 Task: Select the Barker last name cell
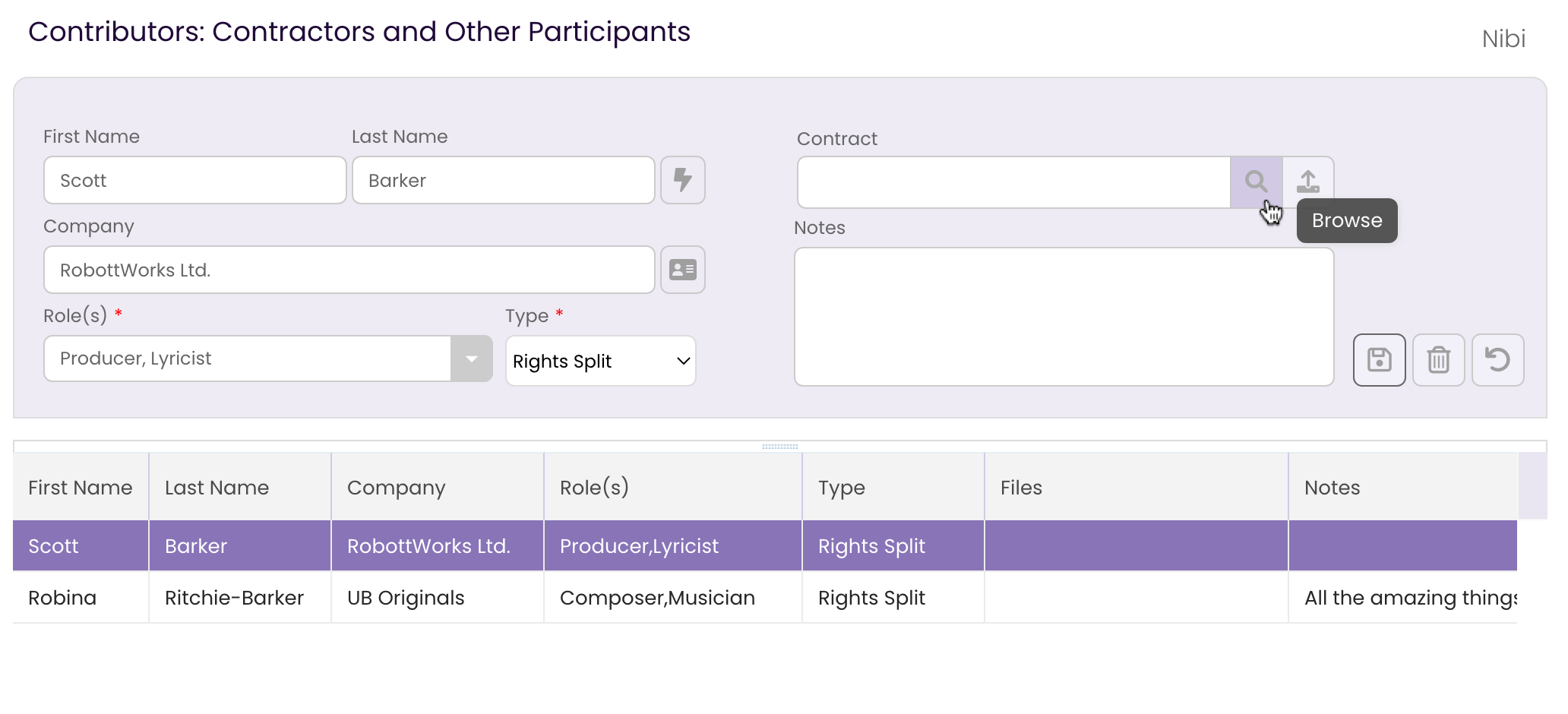pyautogui.click(x=240, y=545)
